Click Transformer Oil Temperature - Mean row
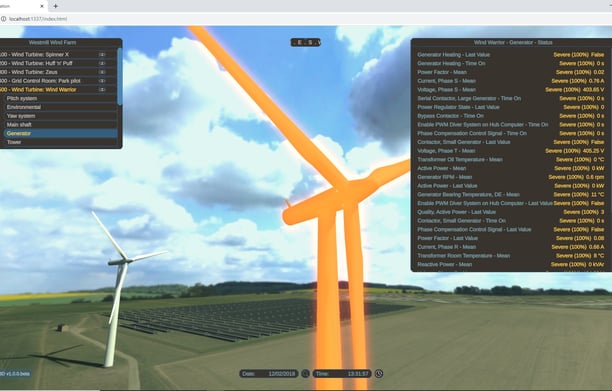Screen dimensions: 612x391 tap(511, 160)
